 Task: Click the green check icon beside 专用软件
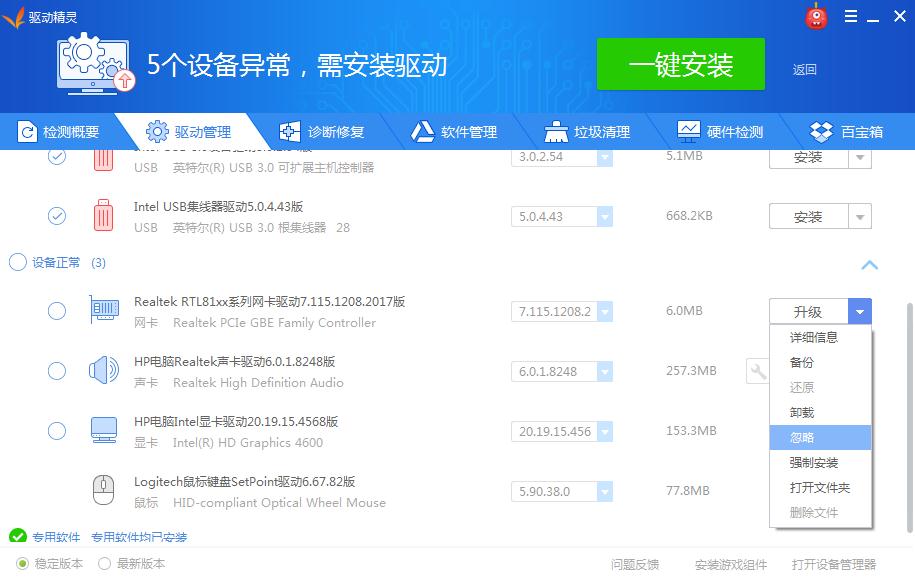point(18,537)
